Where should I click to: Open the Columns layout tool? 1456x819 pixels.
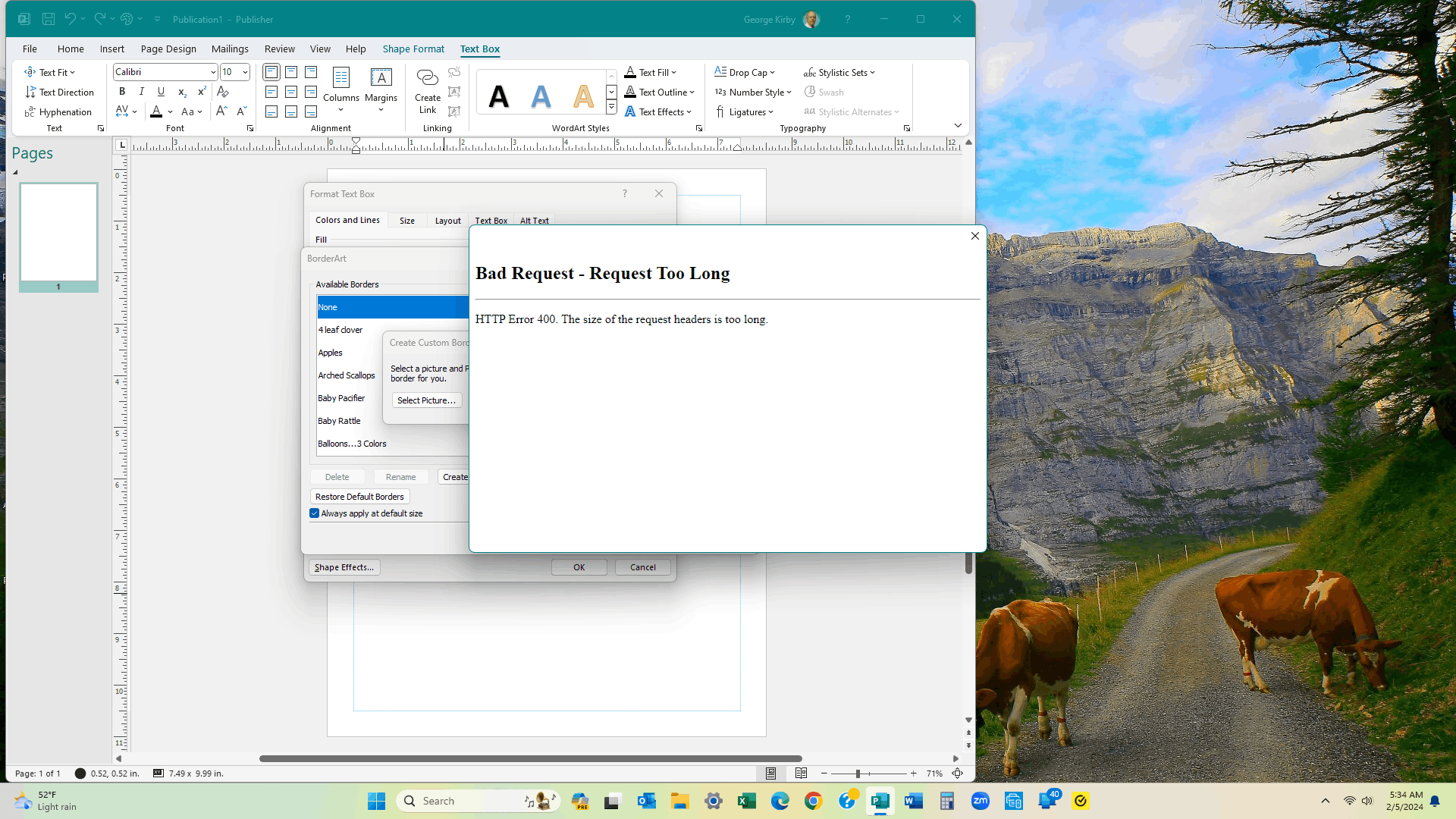(341, 89)
